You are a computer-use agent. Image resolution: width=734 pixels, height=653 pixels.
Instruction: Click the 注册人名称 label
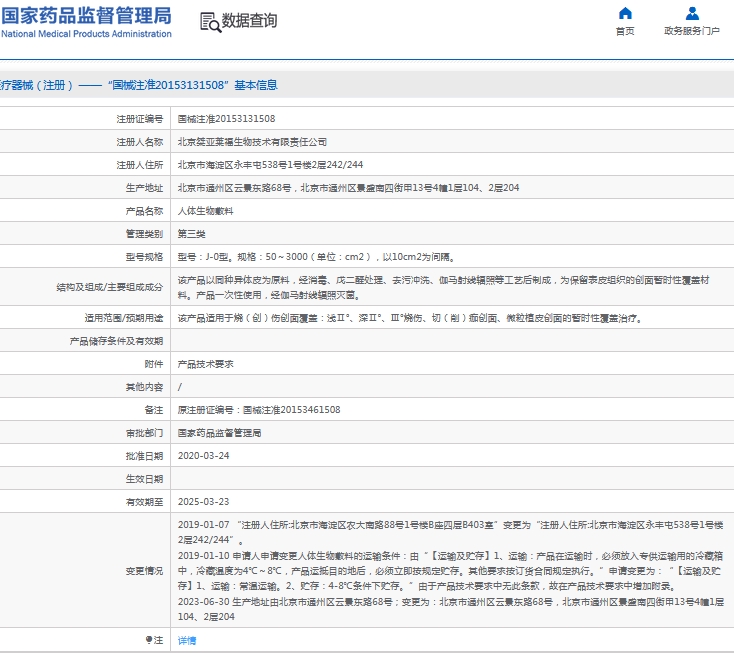[139, 142]
